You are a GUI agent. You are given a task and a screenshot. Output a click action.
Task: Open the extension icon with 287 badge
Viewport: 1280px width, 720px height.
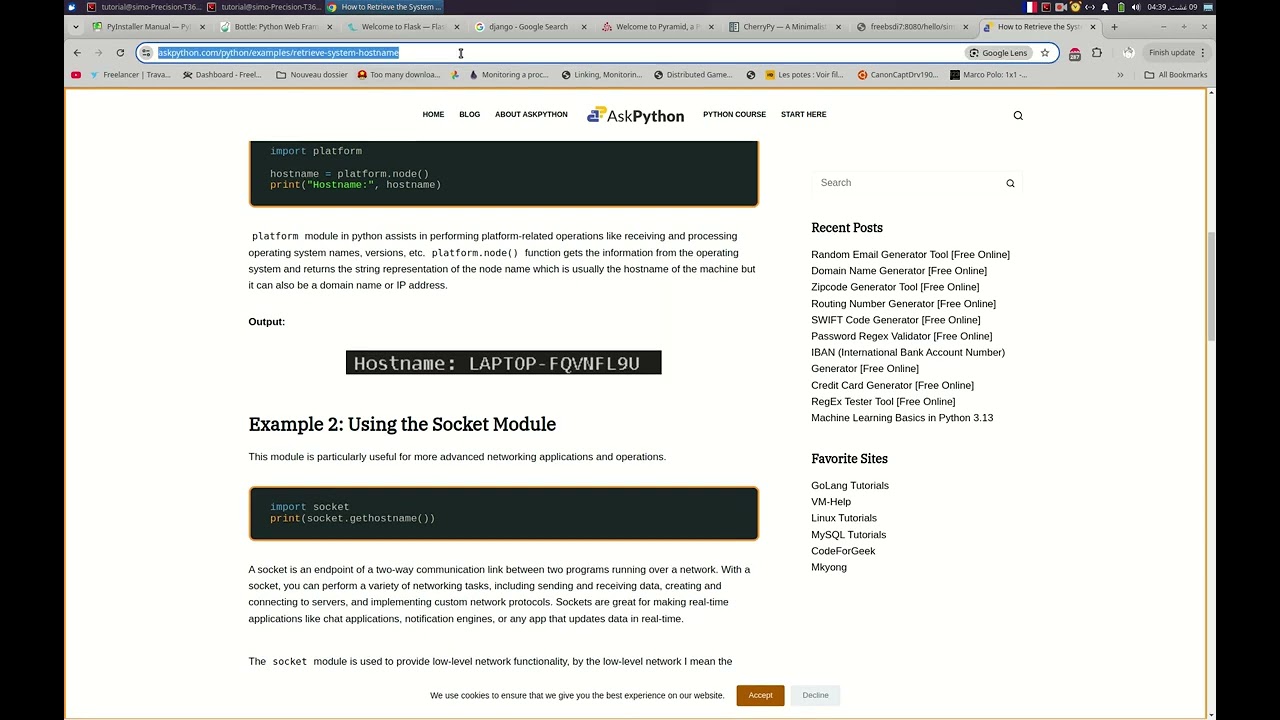[1075, 53]
